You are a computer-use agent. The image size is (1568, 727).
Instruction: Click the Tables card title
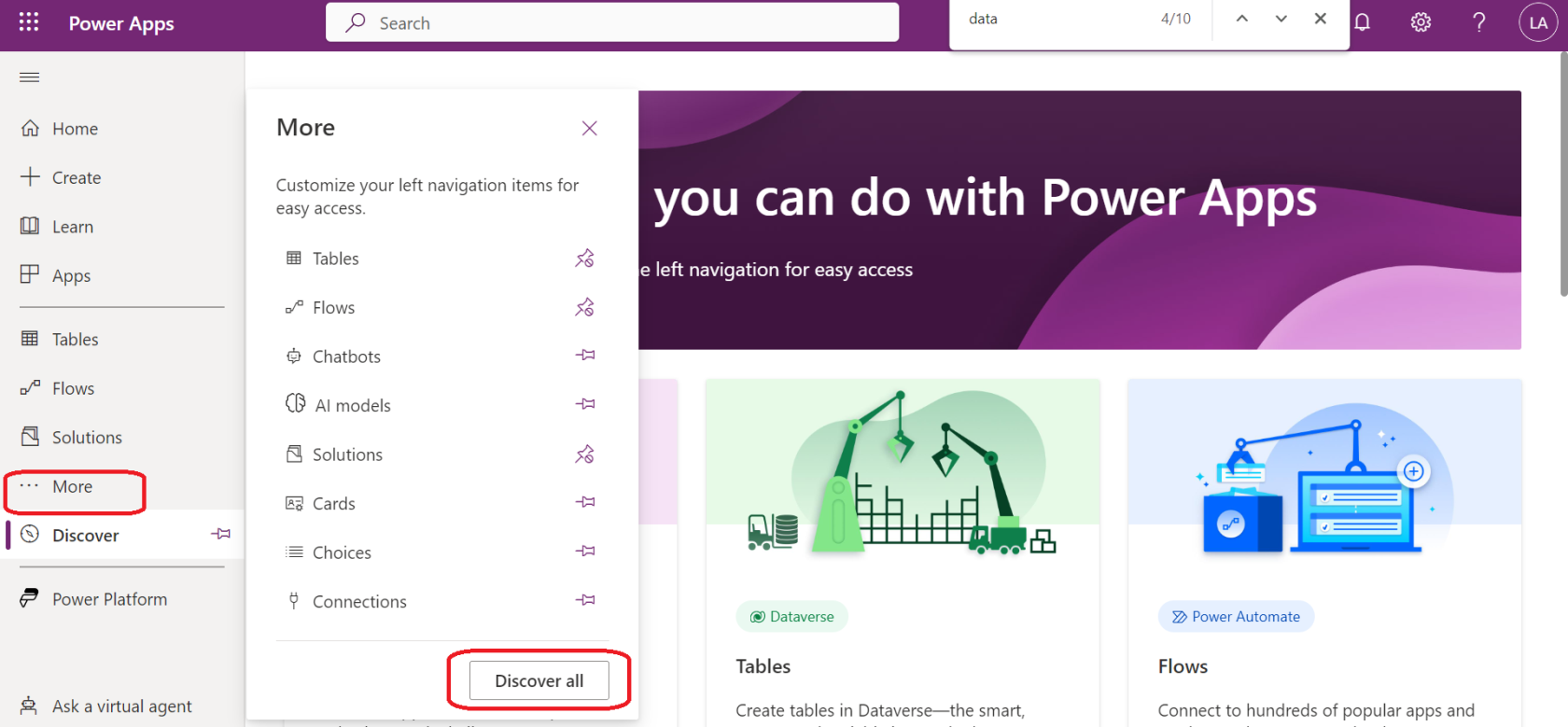(763, 666)
